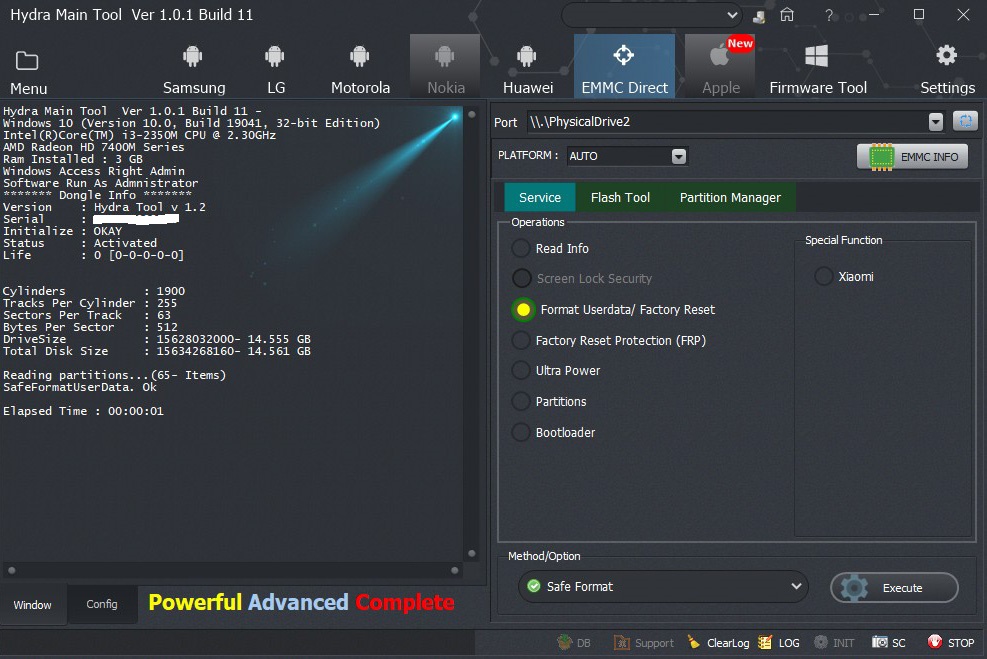Click the horizontal log scrollbar
Image resolution: width=987 pixels, height=659 pixels.
[x=233, y=570]
